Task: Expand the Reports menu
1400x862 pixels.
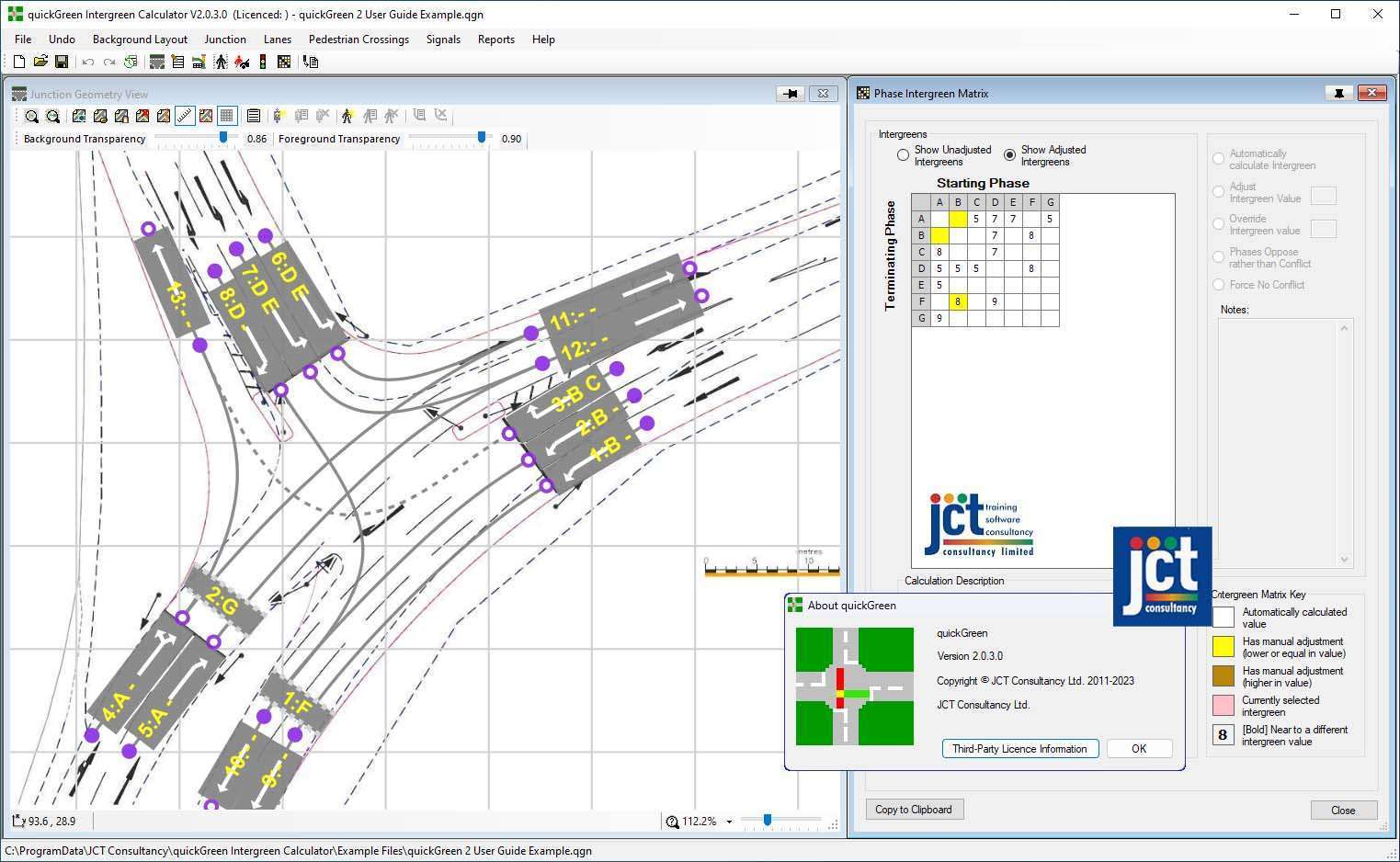Action: (x=495, y=40)
